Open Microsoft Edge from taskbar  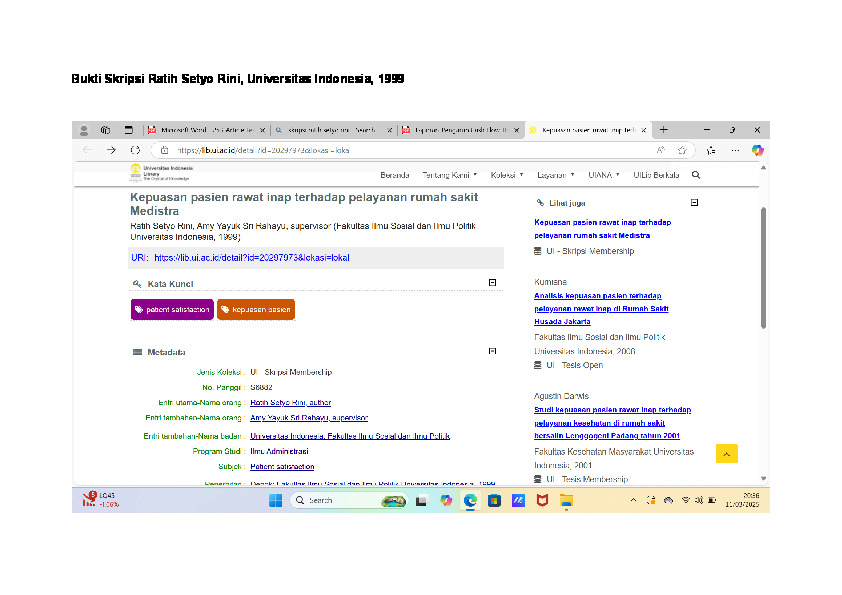(x=470, y=500)
